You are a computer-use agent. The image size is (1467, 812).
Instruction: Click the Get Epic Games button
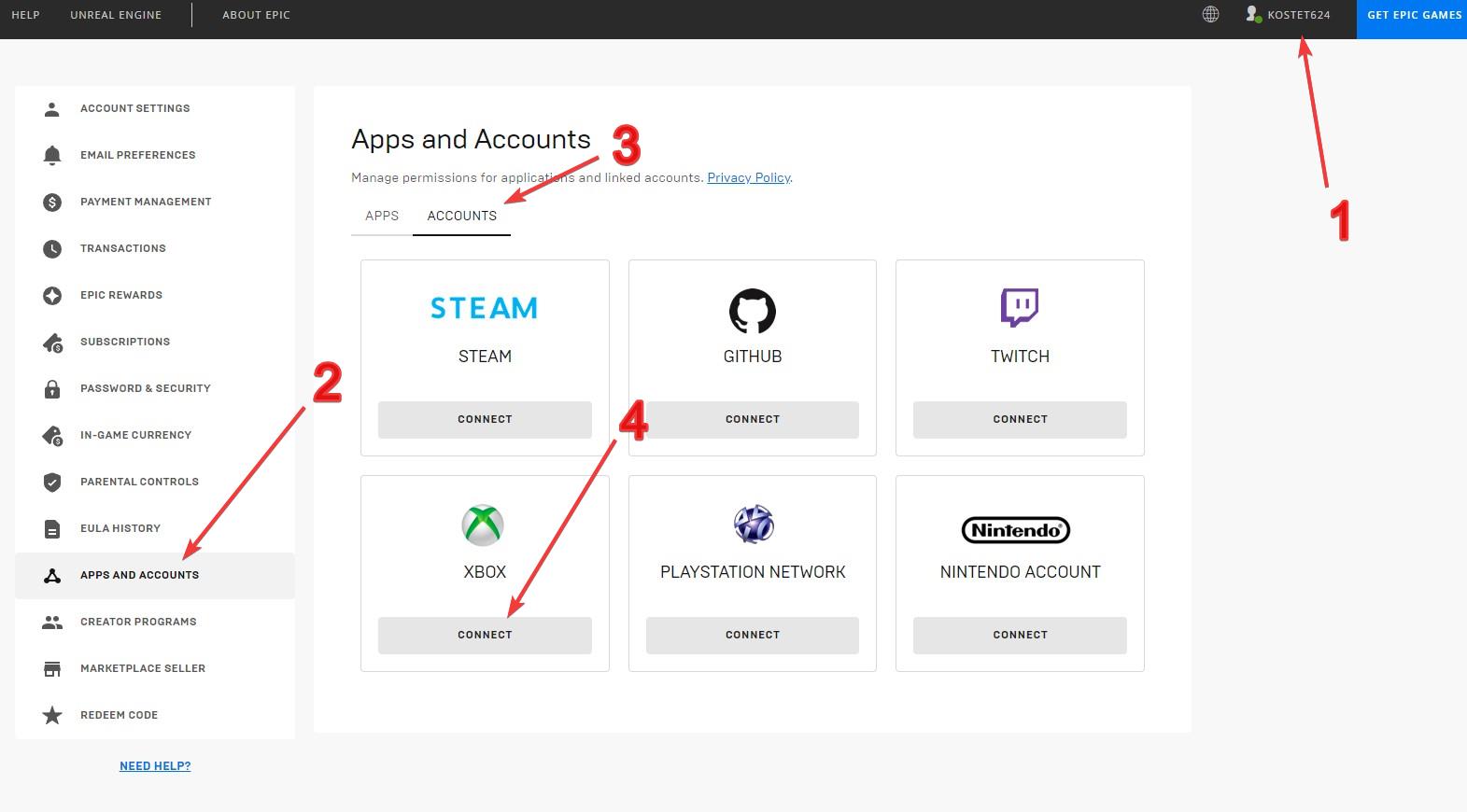tap(1413, 15)
